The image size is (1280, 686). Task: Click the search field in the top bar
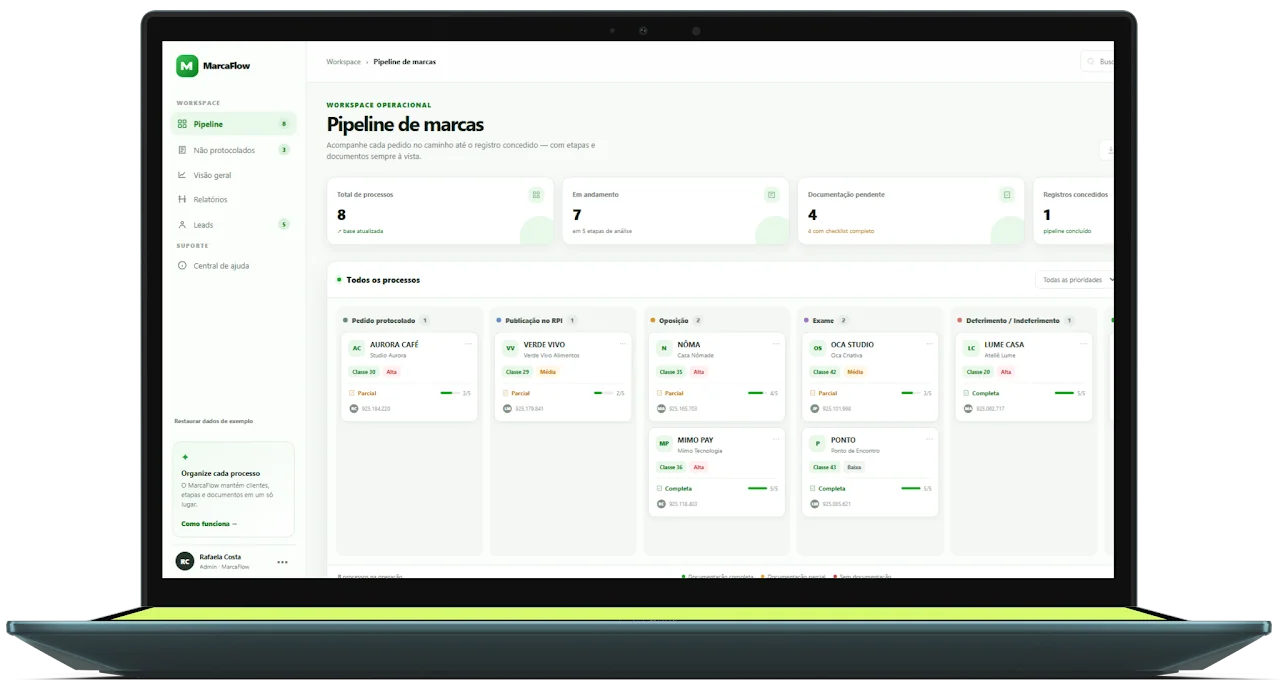point(1098,62)
